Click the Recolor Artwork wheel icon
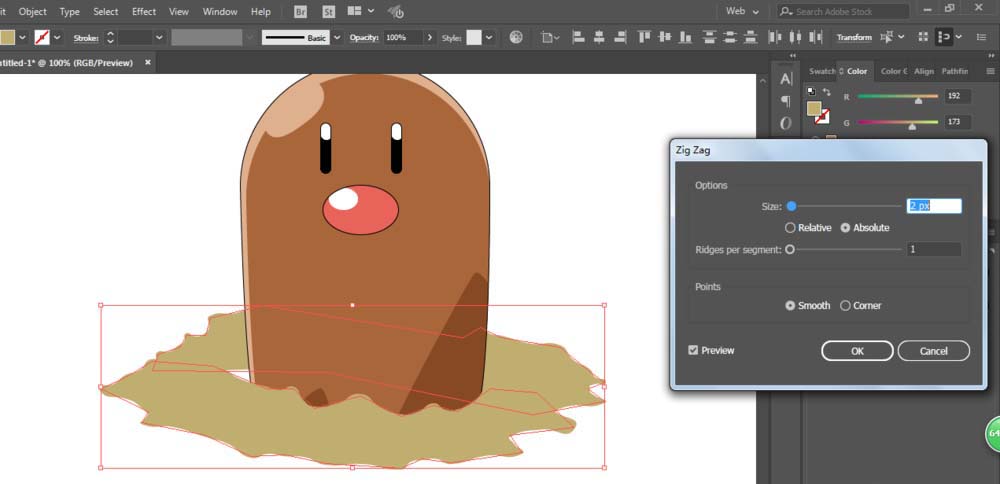 pos(516,37)
